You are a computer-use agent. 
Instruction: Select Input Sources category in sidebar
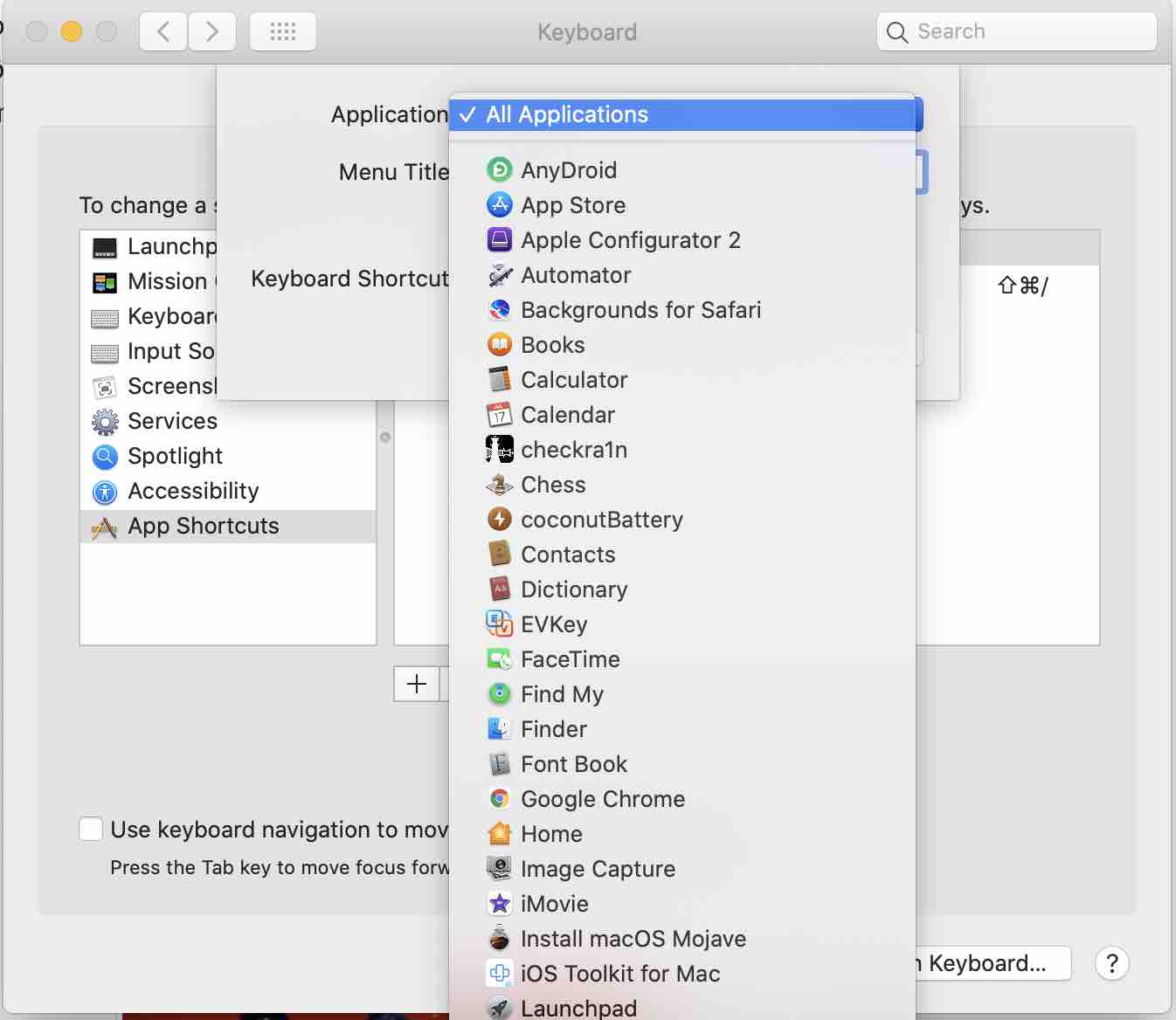click(x=149, y=351)
